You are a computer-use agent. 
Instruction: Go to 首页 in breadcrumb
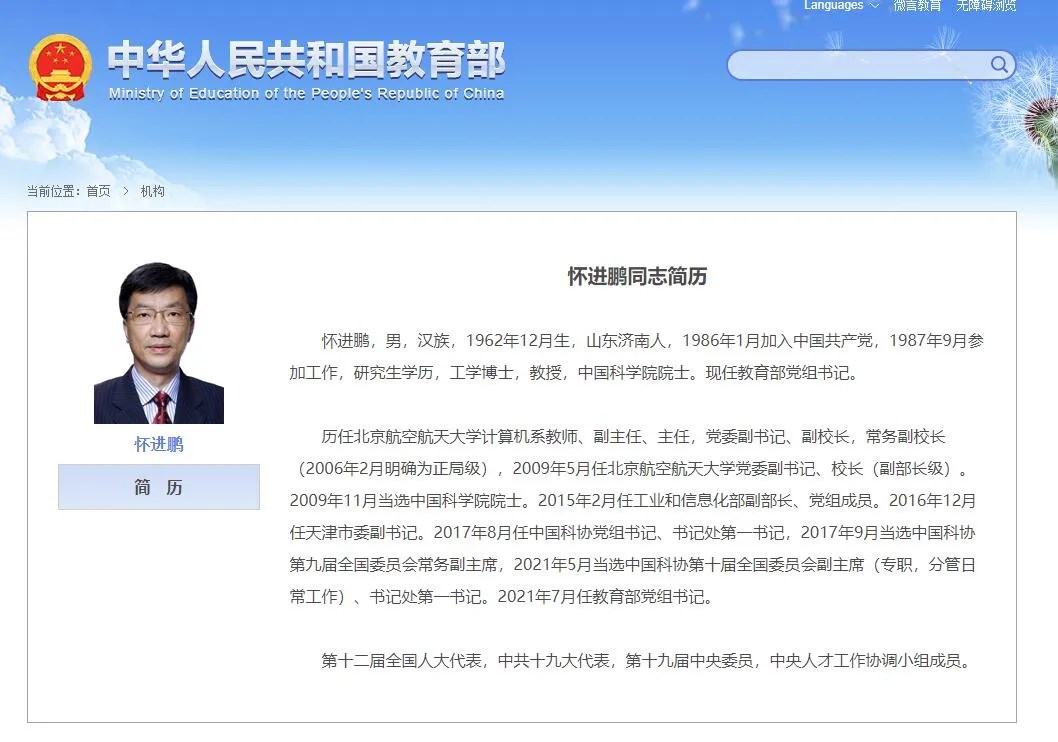click(99, 191)
